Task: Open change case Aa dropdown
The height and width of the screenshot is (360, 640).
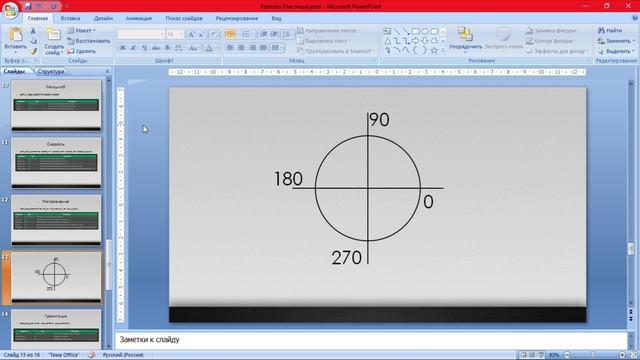Action: [194, 48]
